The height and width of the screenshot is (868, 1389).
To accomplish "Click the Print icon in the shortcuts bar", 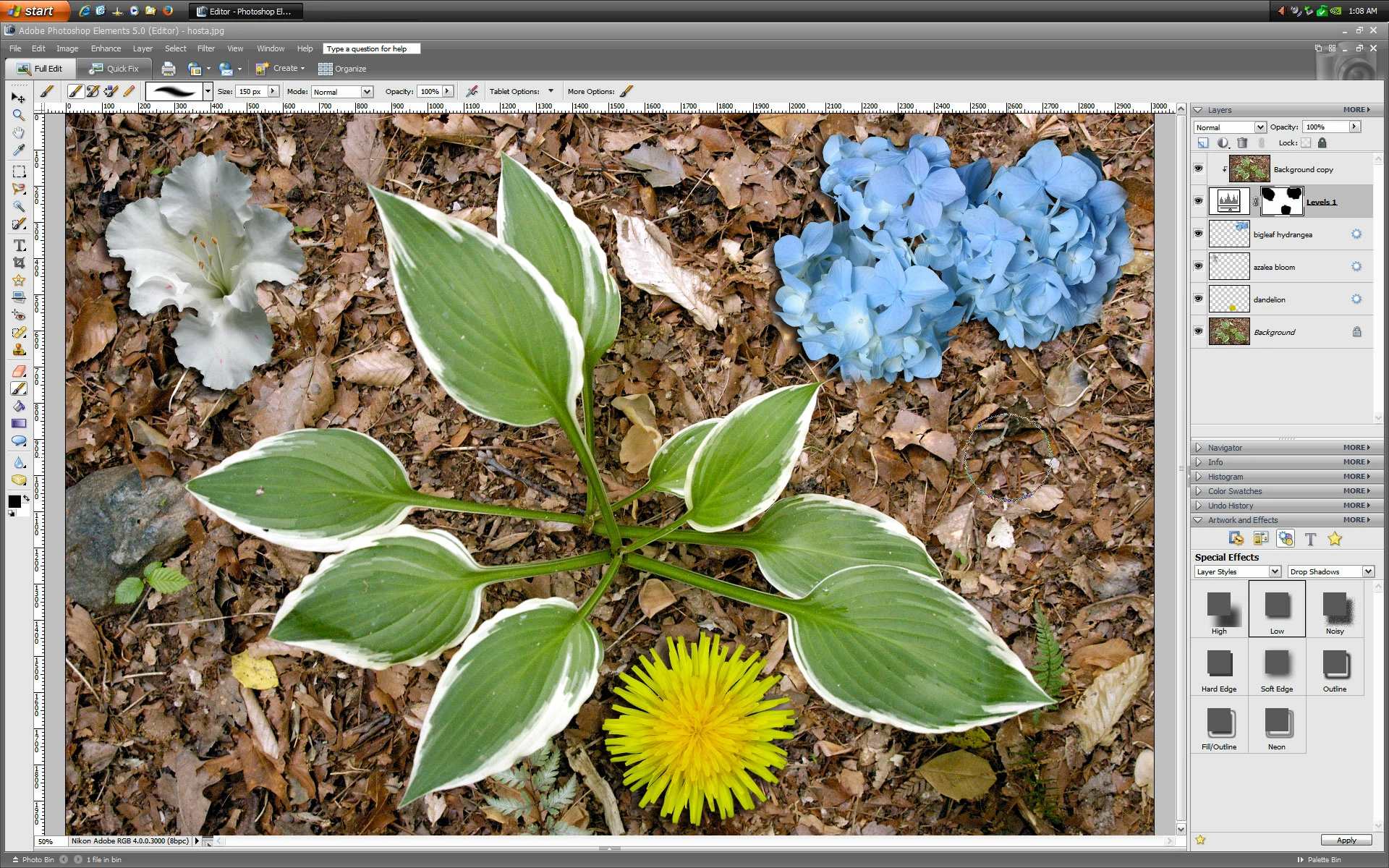I will click(x=169, y=69).
